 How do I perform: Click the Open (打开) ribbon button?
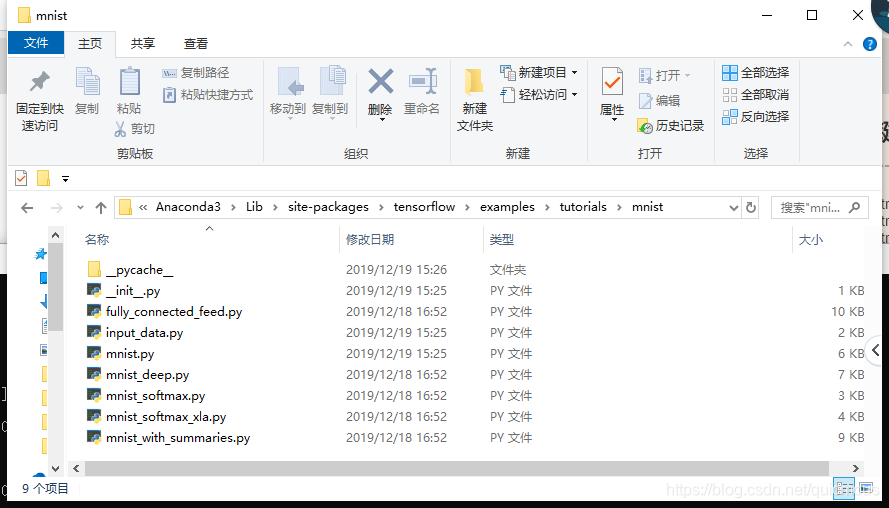click(x=664, y=75)
